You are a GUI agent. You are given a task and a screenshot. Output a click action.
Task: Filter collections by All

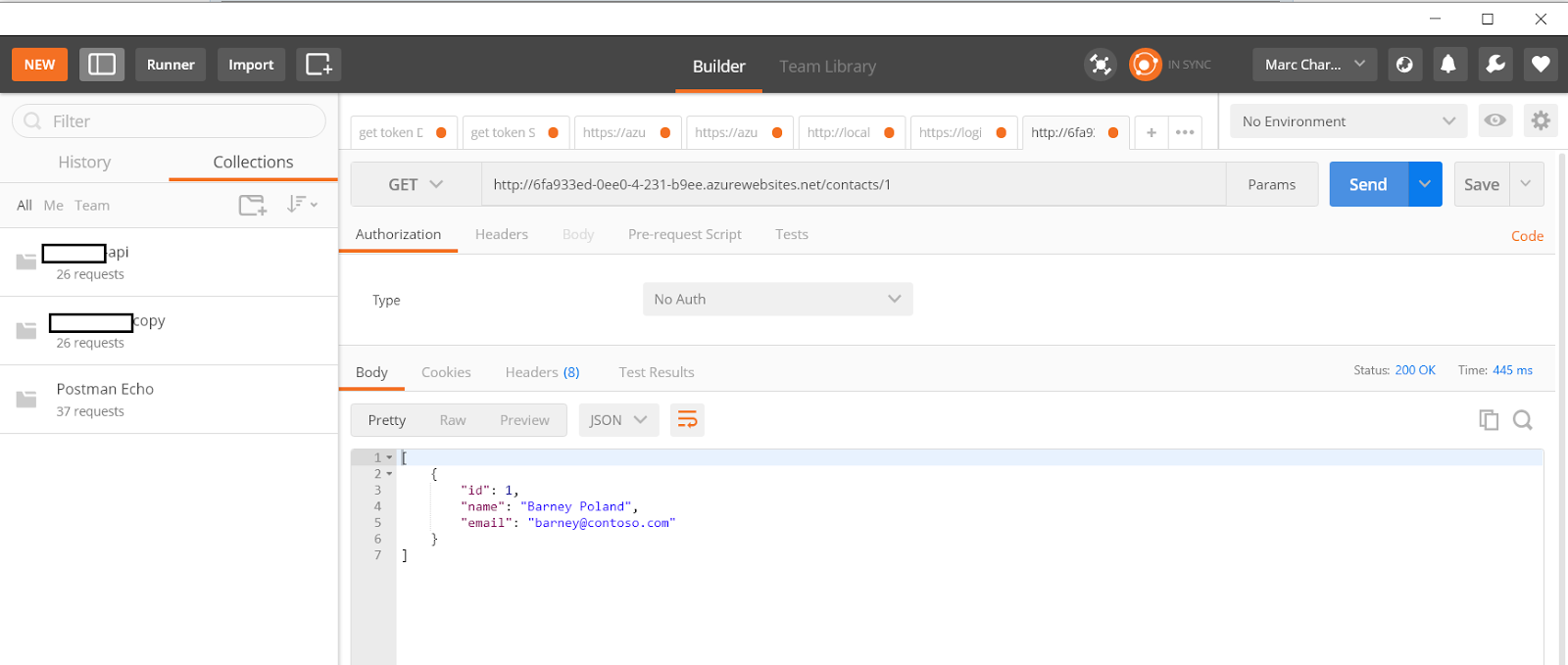click(24, 205)
